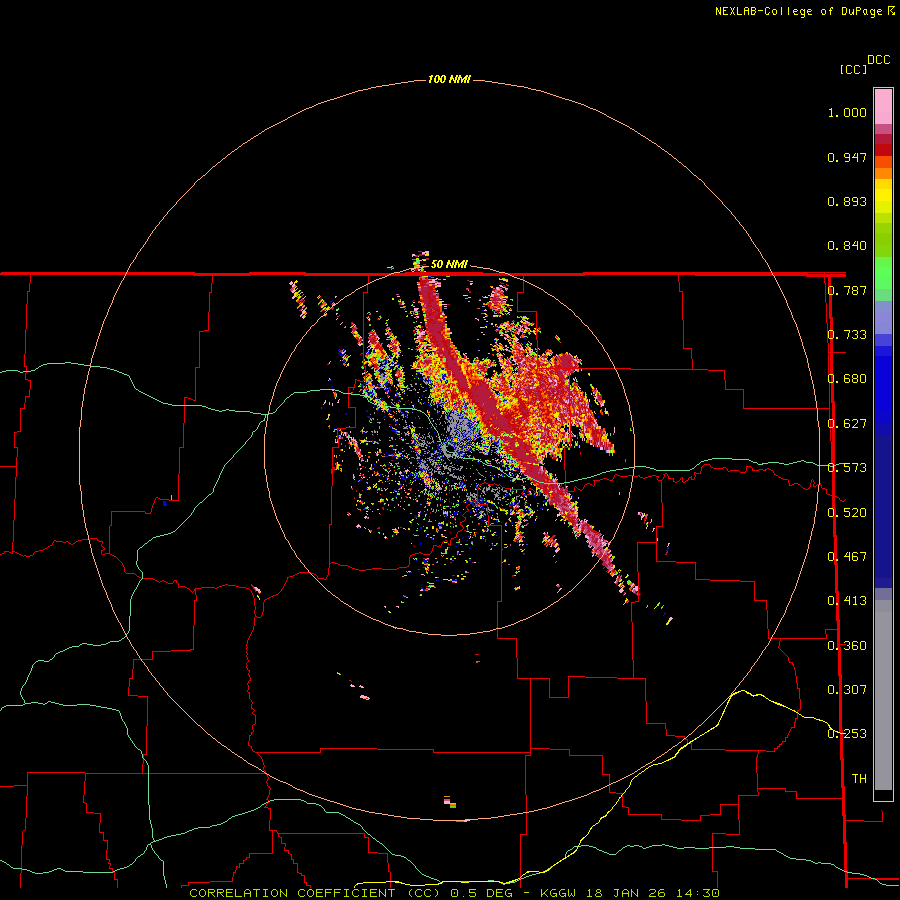Click the 0.573 legend value

point(847,468)
